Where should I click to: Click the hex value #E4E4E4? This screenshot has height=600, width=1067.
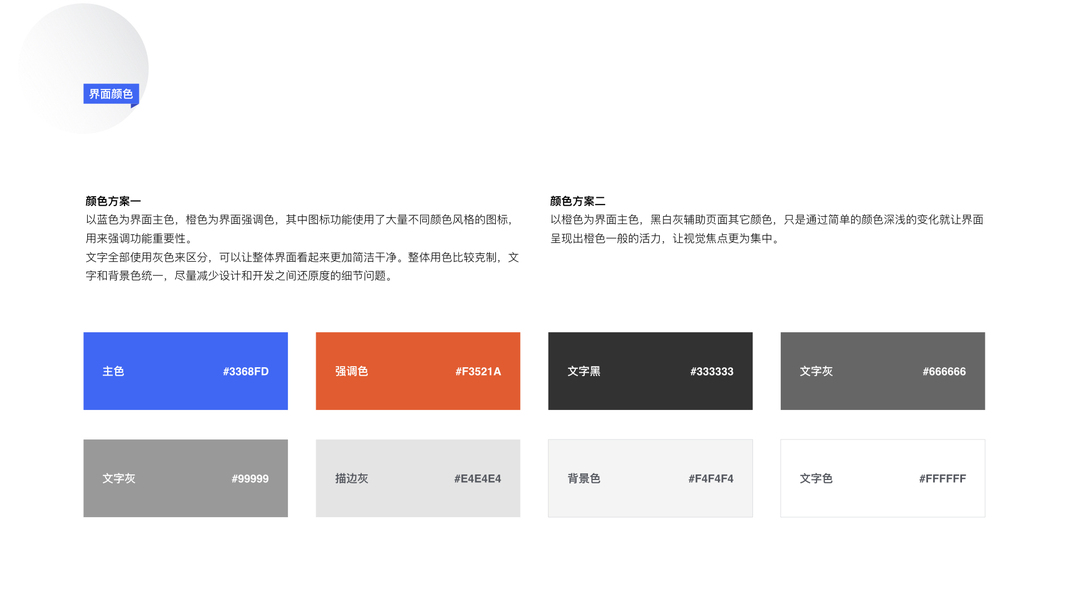point(478,479)
